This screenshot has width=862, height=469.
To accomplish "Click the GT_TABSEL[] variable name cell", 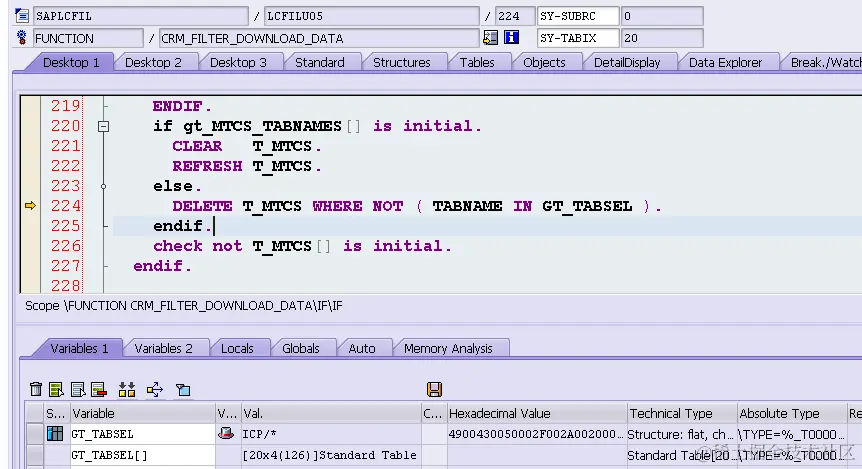I will [142, 455].
